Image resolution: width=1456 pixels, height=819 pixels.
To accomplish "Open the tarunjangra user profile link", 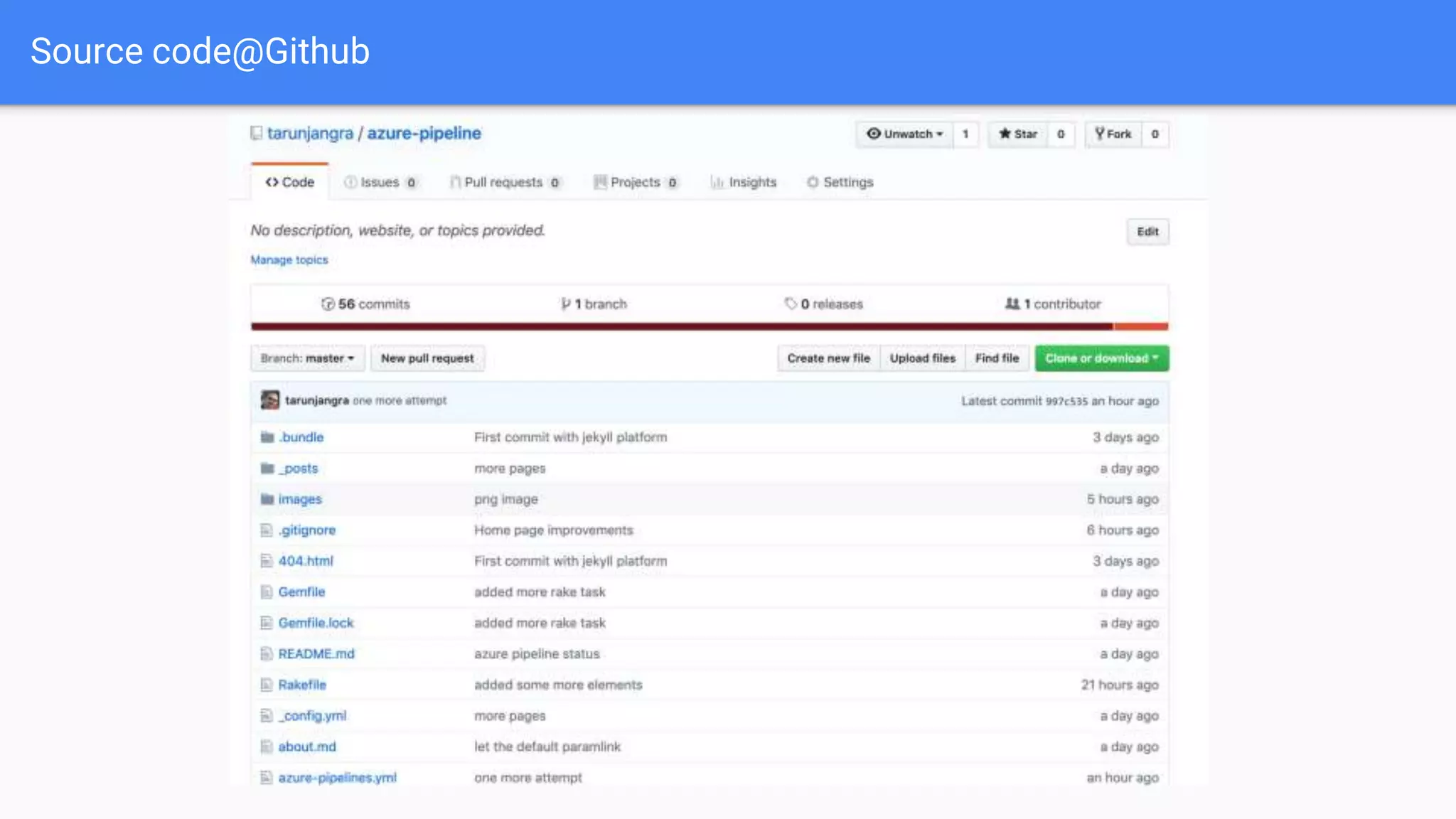I will (310, 133).
